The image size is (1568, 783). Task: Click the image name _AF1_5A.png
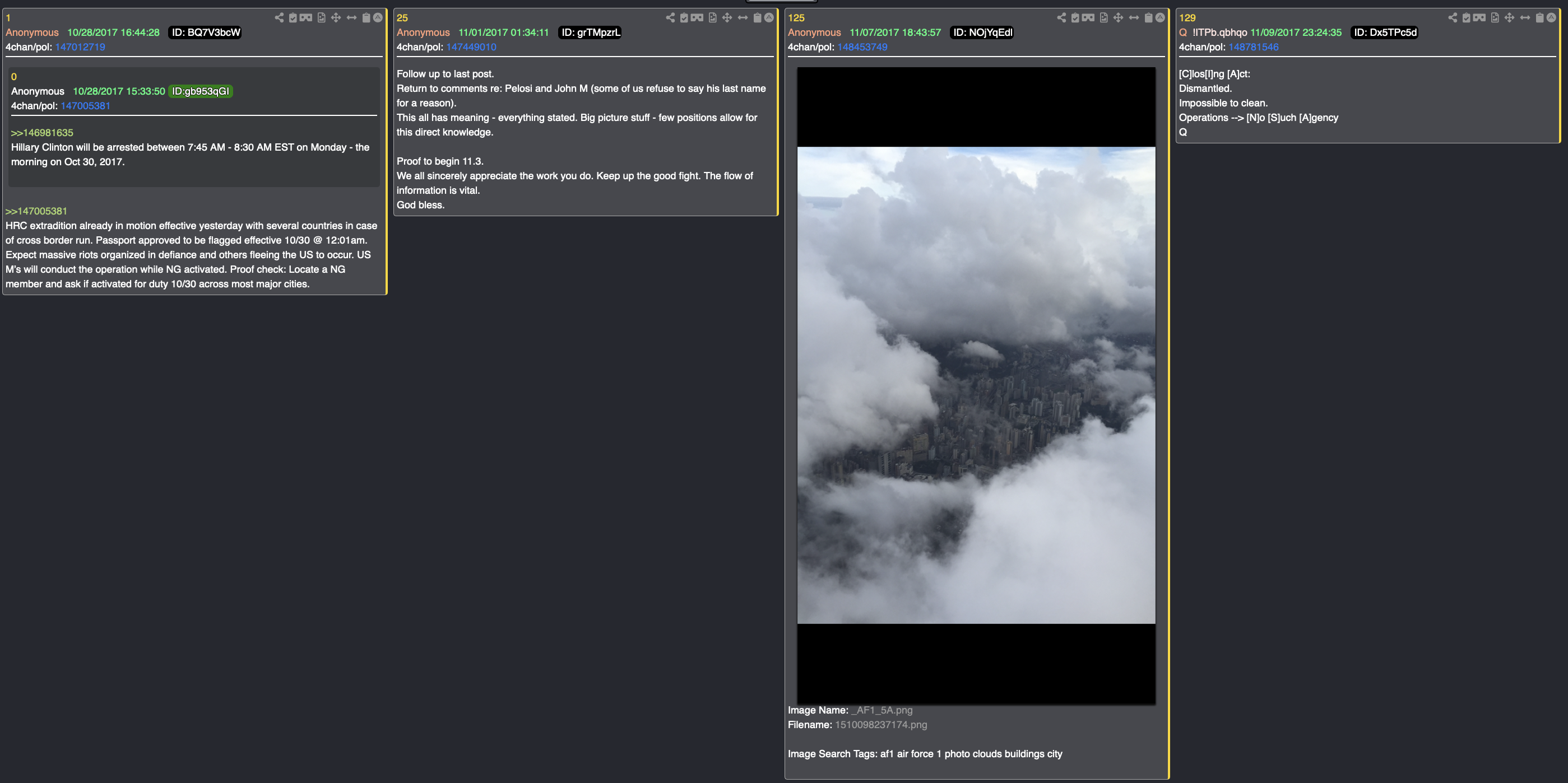[x=882, y=710]
